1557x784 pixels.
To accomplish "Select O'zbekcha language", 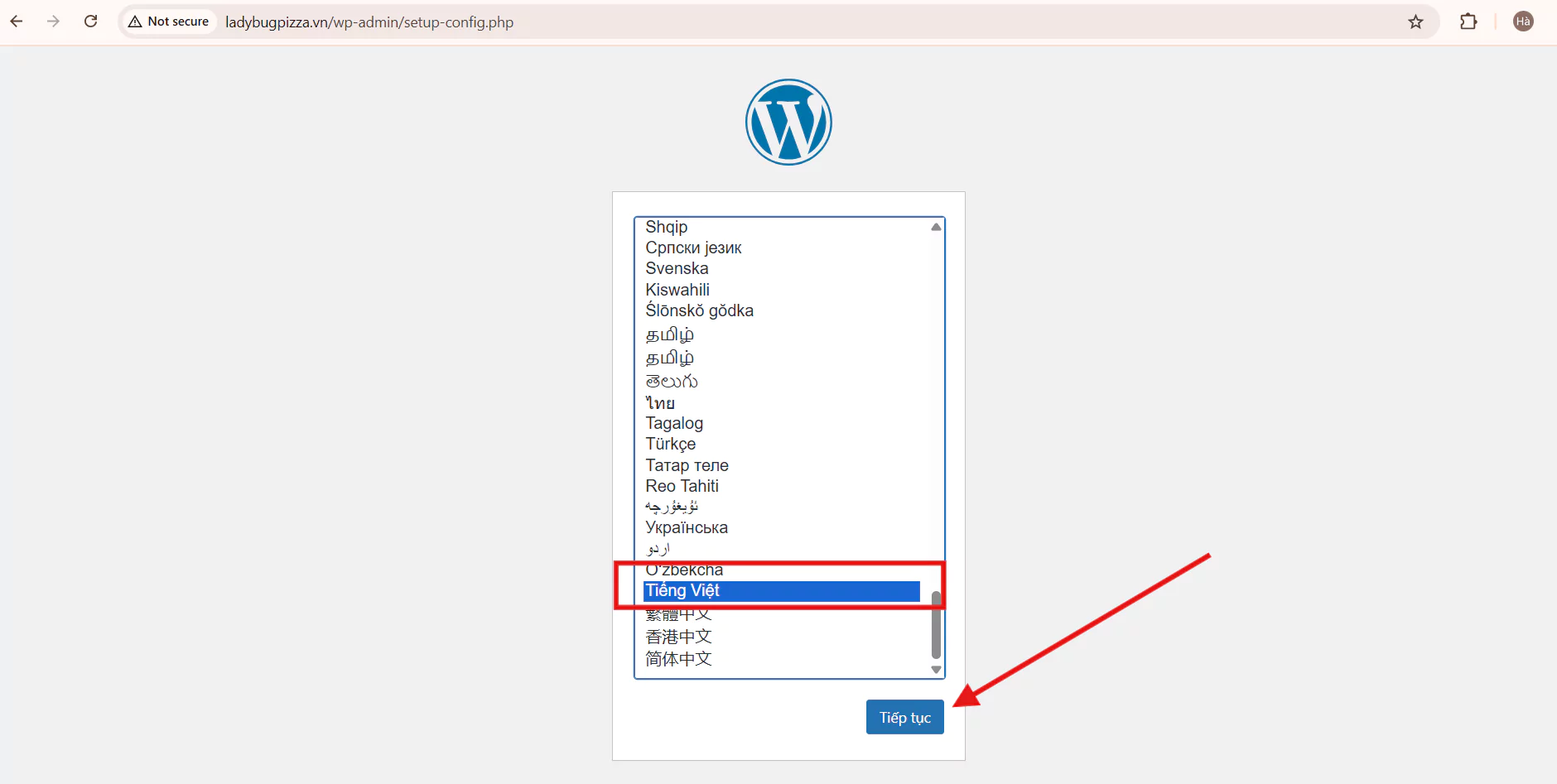I will (782, 570).
